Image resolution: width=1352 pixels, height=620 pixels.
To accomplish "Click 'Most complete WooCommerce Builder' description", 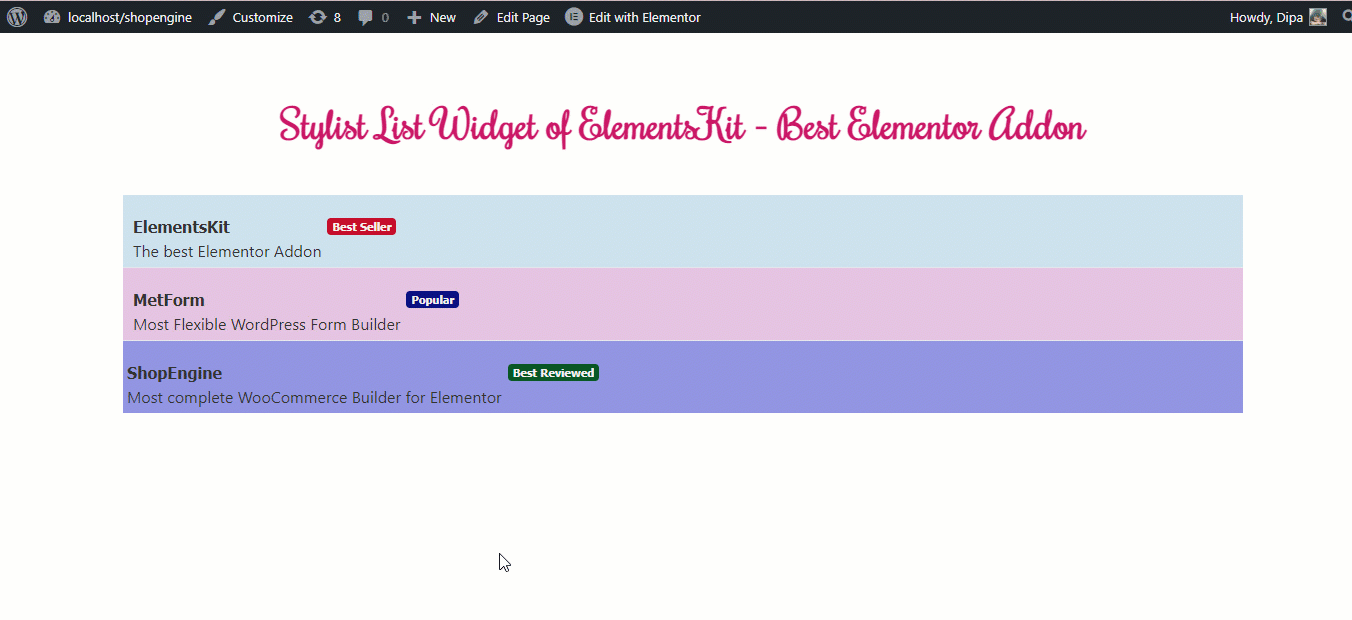I will pyautogui.click(x=314, y=398).
